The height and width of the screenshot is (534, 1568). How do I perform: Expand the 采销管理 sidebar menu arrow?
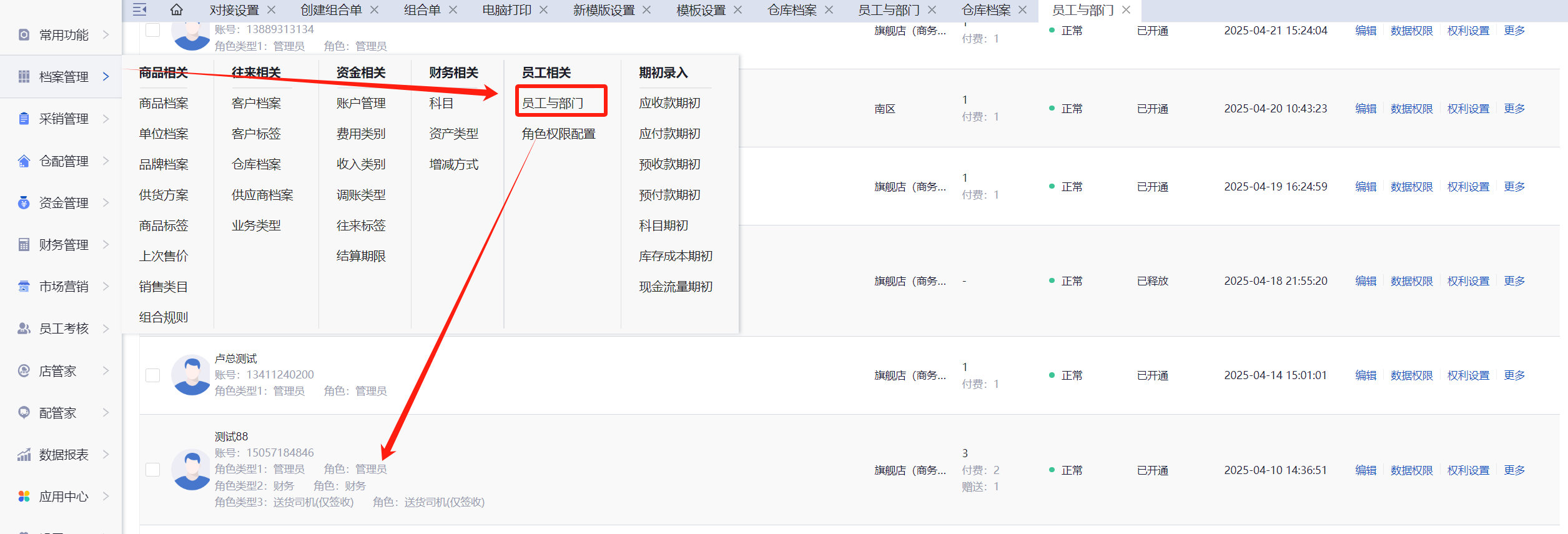[106, 119]
